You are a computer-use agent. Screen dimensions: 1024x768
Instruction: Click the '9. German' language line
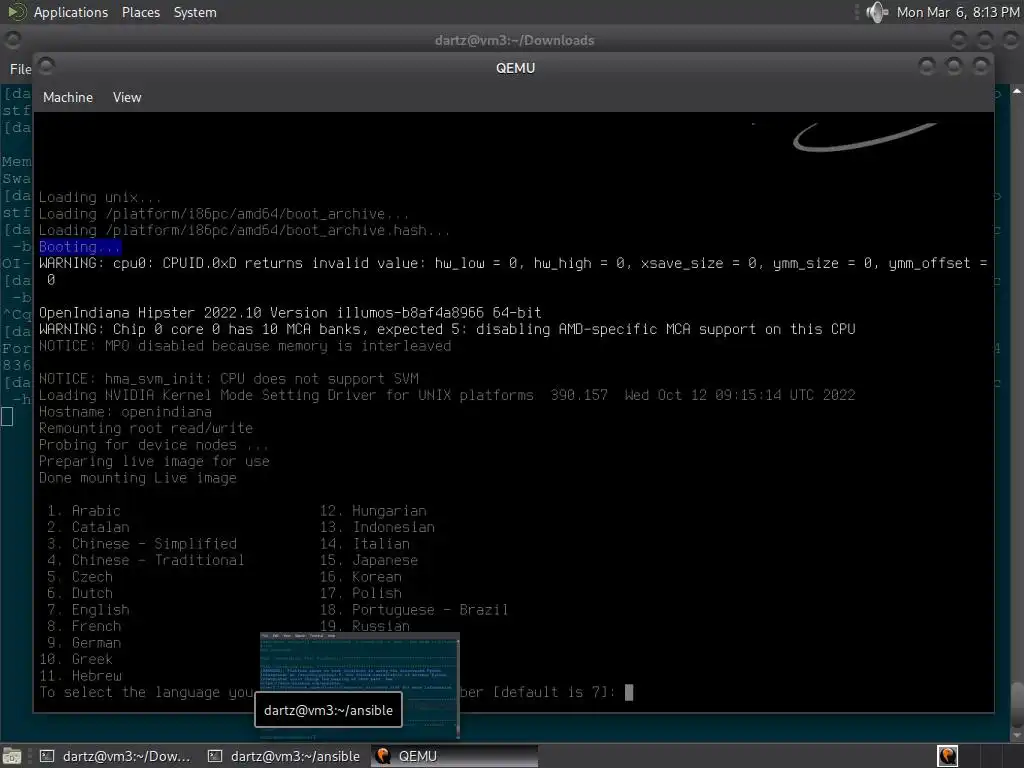(84, 643)
